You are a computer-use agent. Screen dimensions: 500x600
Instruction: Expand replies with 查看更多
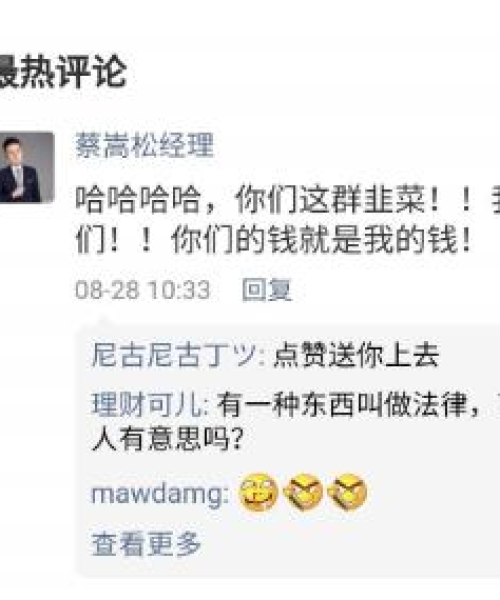(147, 544)
